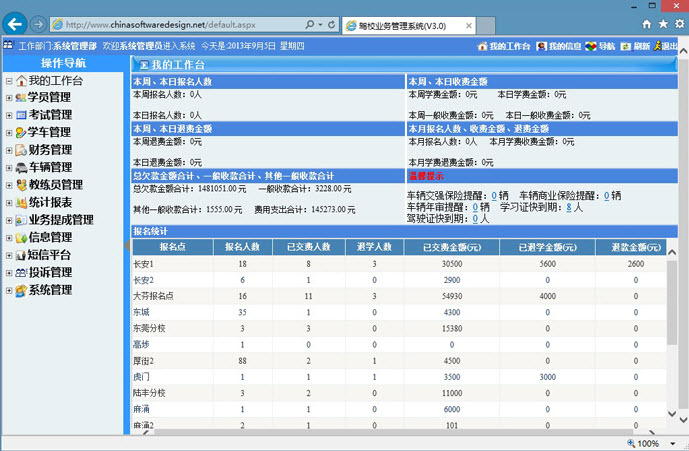Click the 考试管理 exam management icon

[21, 115]
